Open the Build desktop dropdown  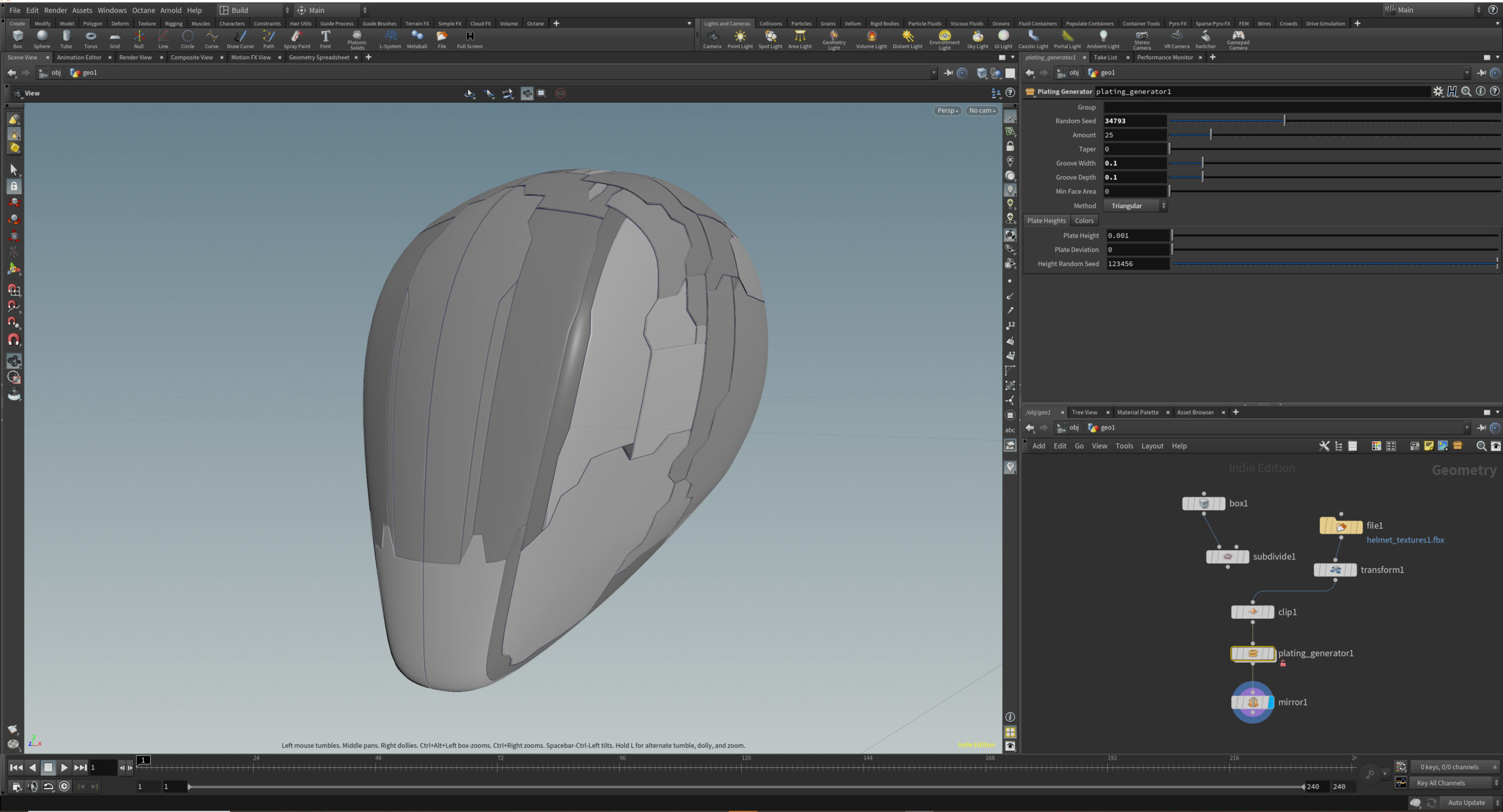coord(254,10)
